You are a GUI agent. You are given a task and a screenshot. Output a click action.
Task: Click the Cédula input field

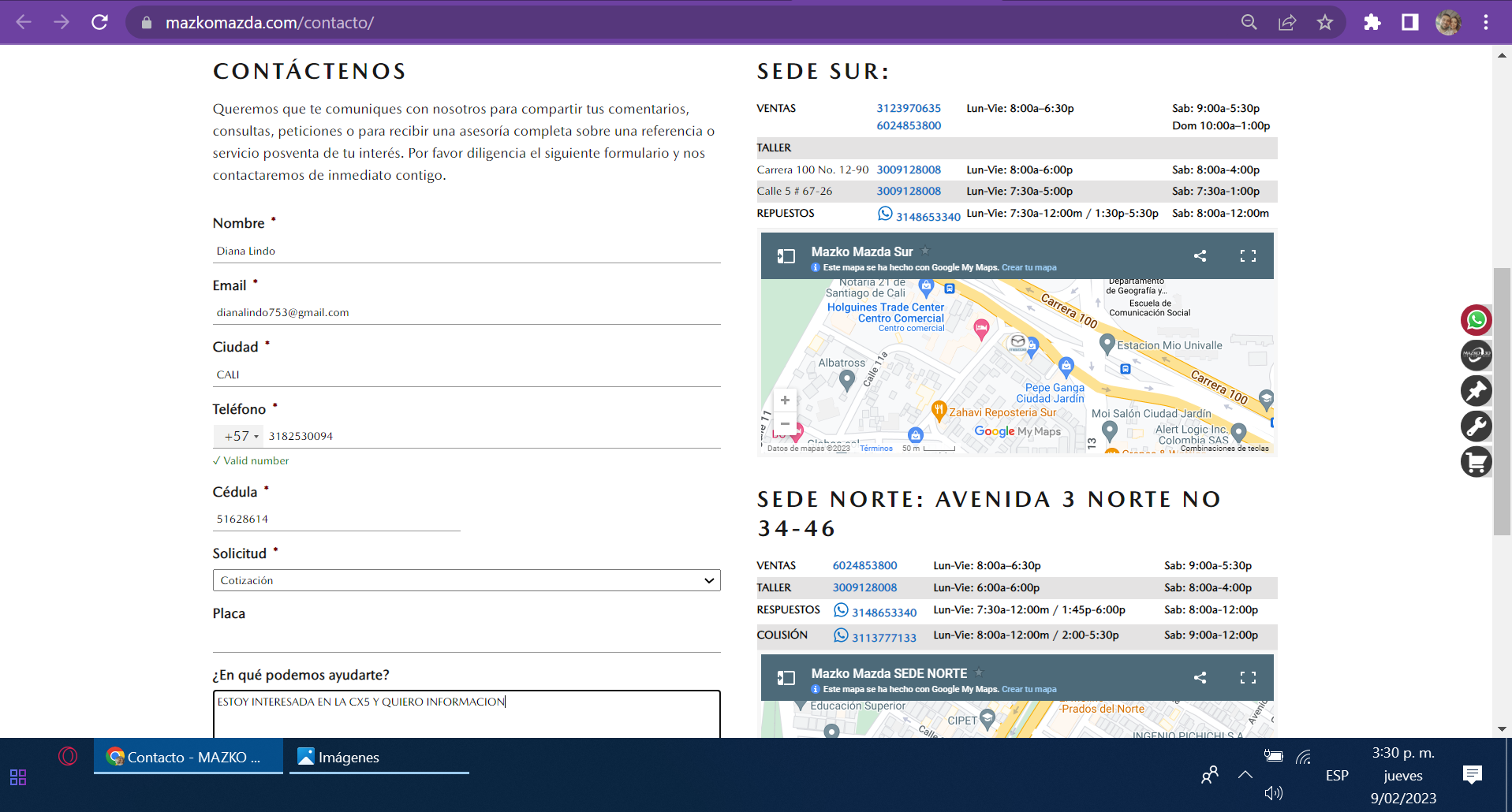[337, 519]
